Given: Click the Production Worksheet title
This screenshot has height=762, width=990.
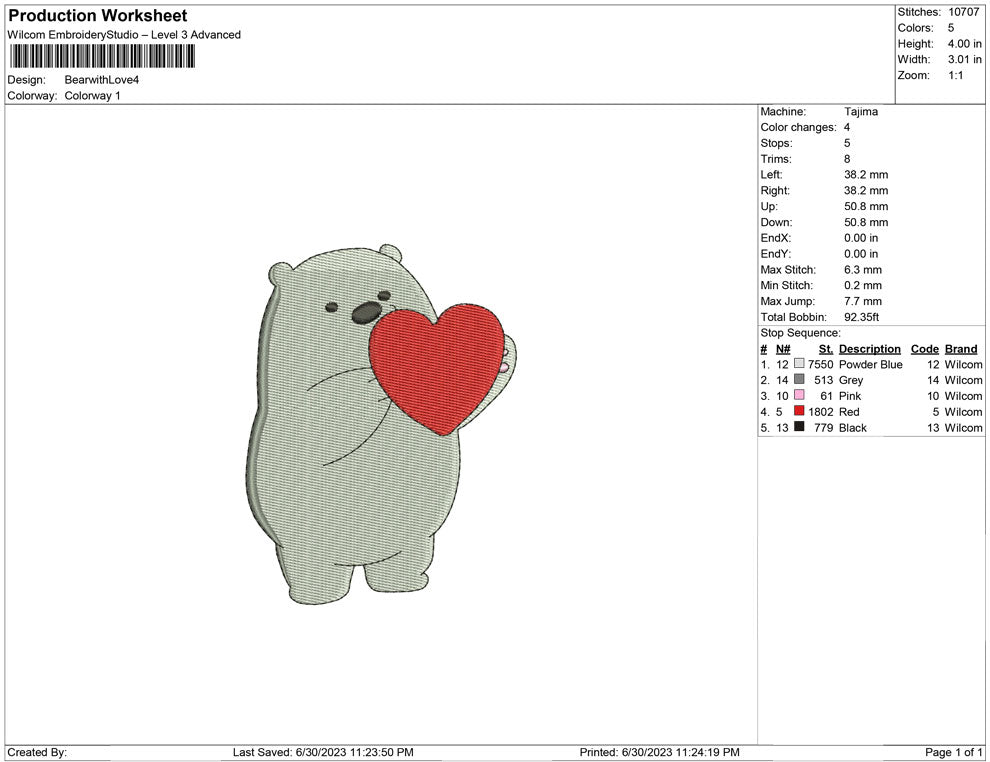Looking at the screenshot, I should (x=97, y=16).
